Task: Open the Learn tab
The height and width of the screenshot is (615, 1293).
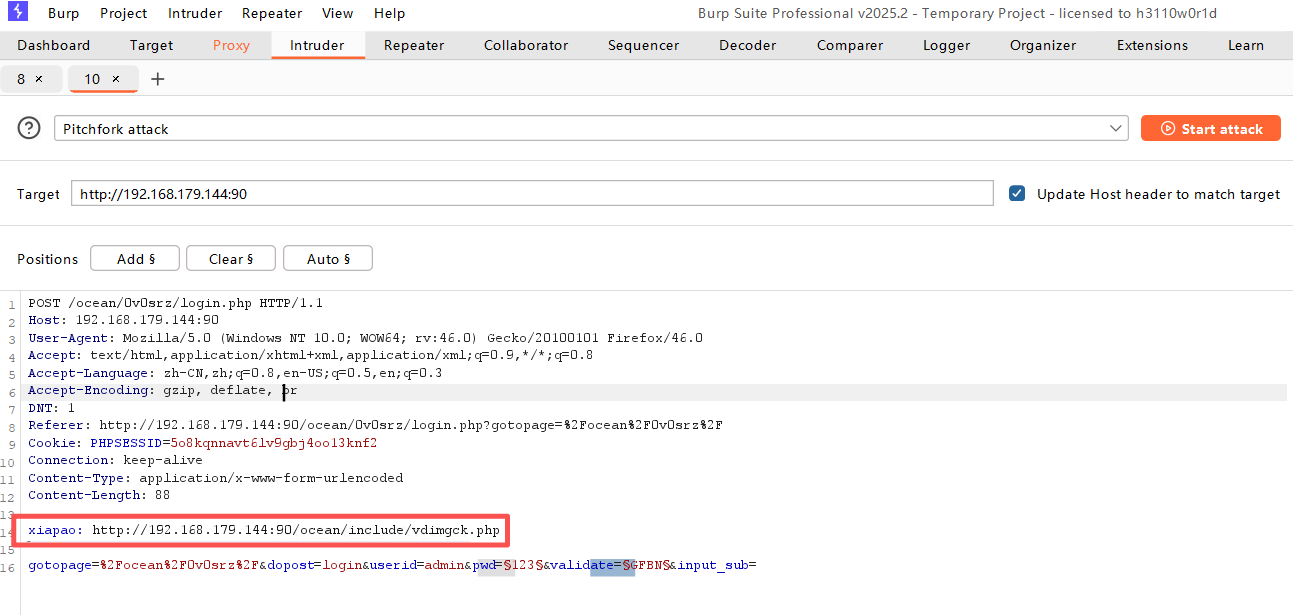Action: 1246,45
